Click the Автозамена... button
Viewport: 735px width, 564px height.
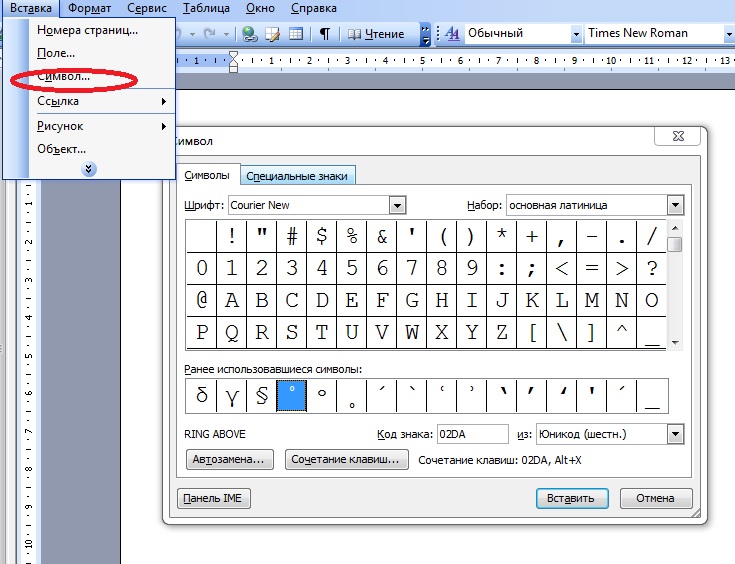pyautogui.click(x=230, y=460)
